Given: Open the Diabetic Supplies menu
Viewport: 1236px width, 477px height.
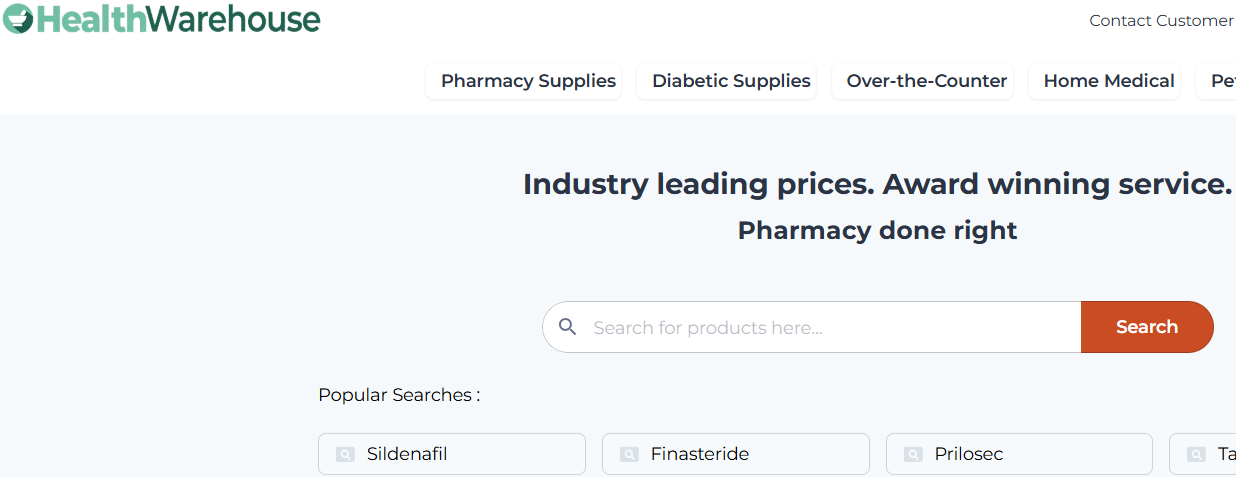Looking at the screenshot, I should (731, 81).
